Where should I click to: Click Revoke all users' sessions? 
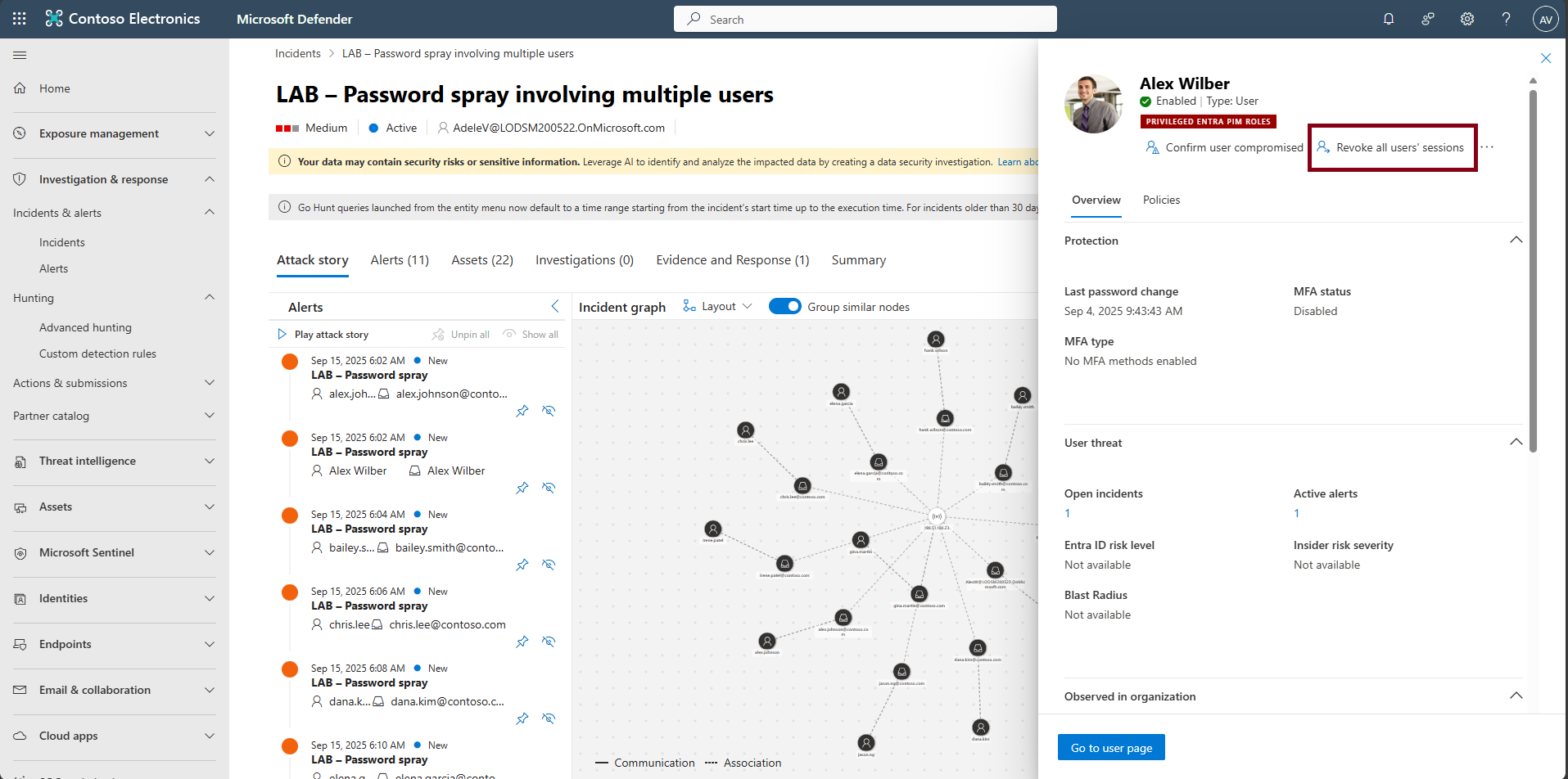(x=1390, y=147)
